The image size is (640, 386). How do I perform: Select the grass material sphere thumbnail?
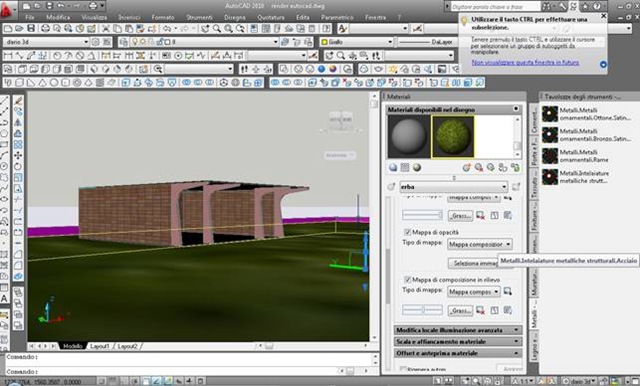pyautogui.click(x=453, y=136)
